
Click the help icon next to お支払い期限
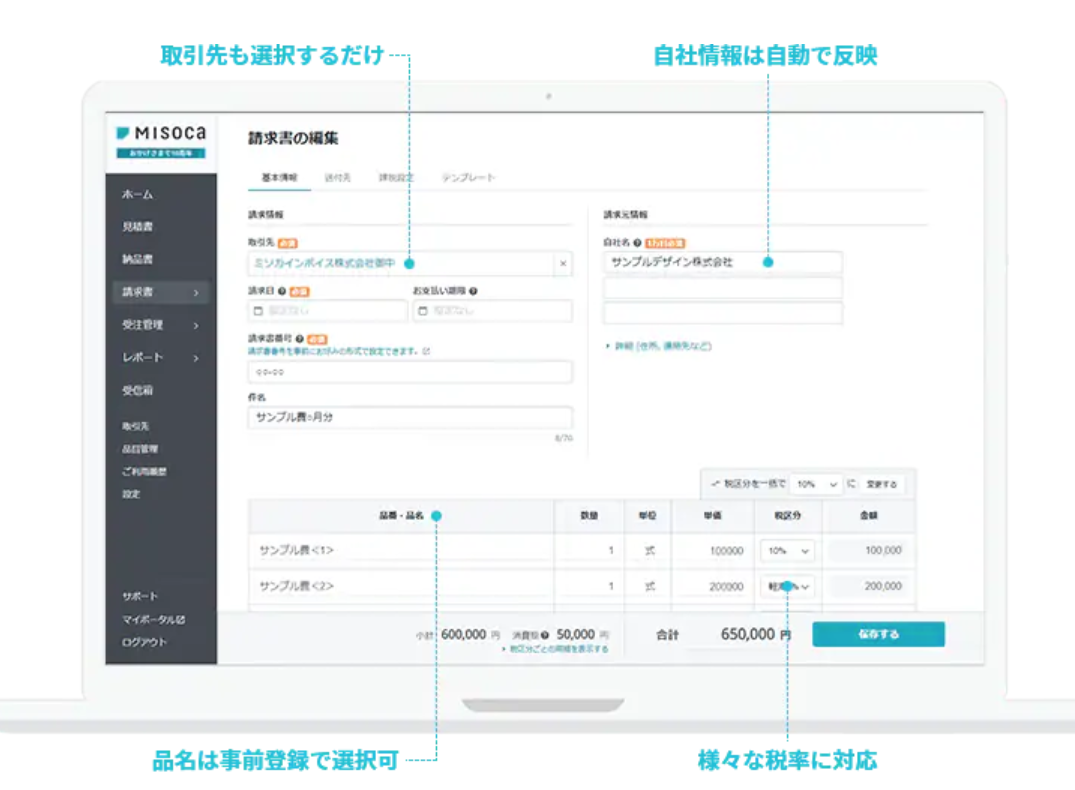coord(472,291)
